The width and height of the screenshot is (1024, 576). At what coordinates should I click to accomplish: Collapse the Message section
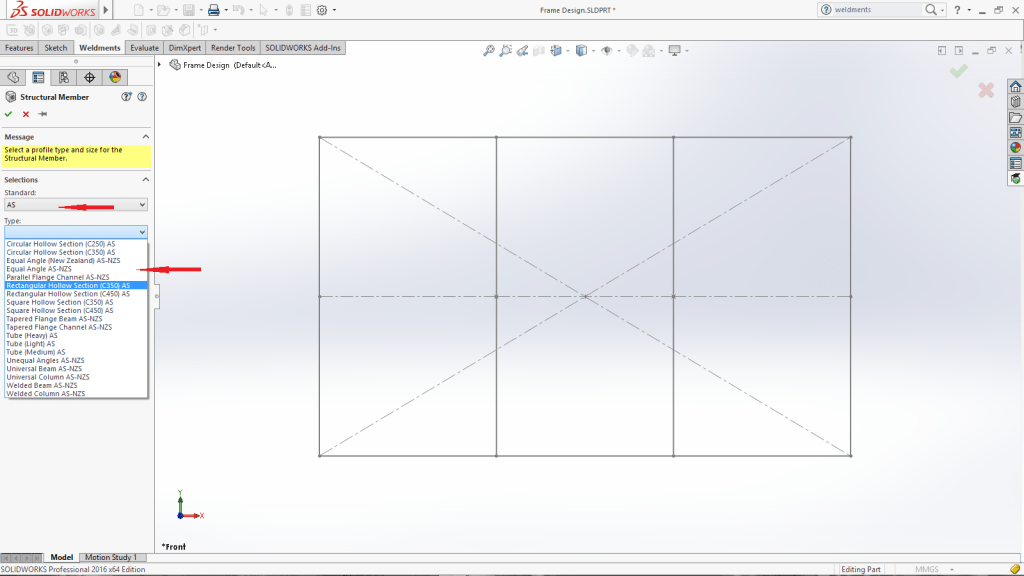[146, 137]
